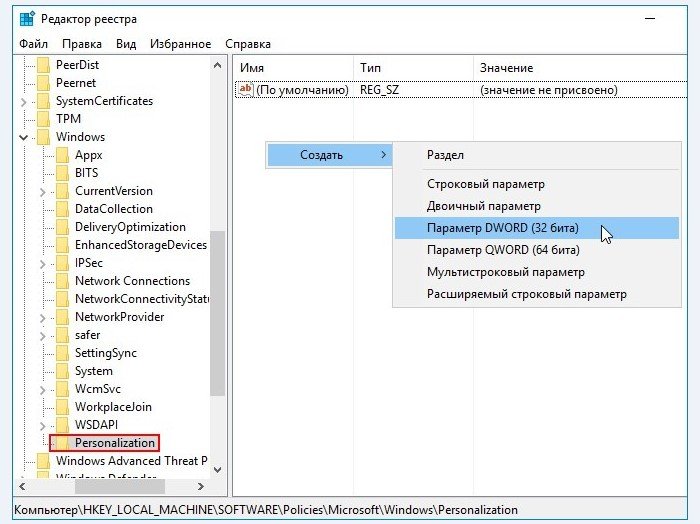
Task: Minimize the Registry Editor window
Action: [650, 19]
